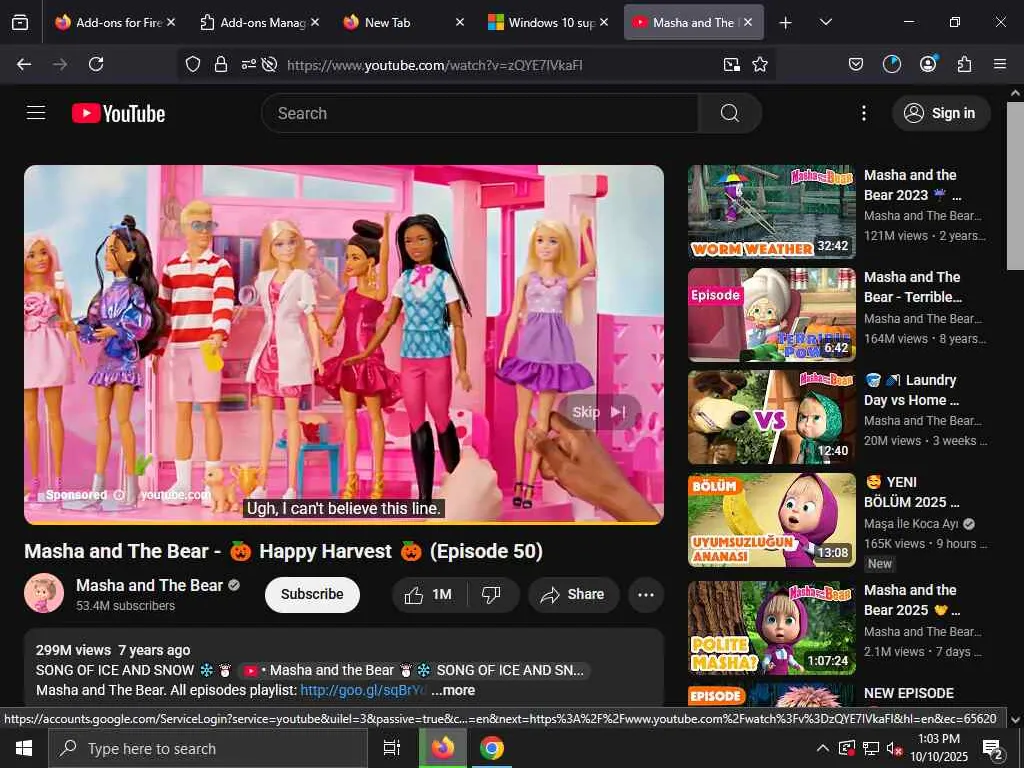Viewport: 1024px width, 768px height.
Task: Click the YENI BÖLÜM 2025 video title
Action: coord(912,492)
